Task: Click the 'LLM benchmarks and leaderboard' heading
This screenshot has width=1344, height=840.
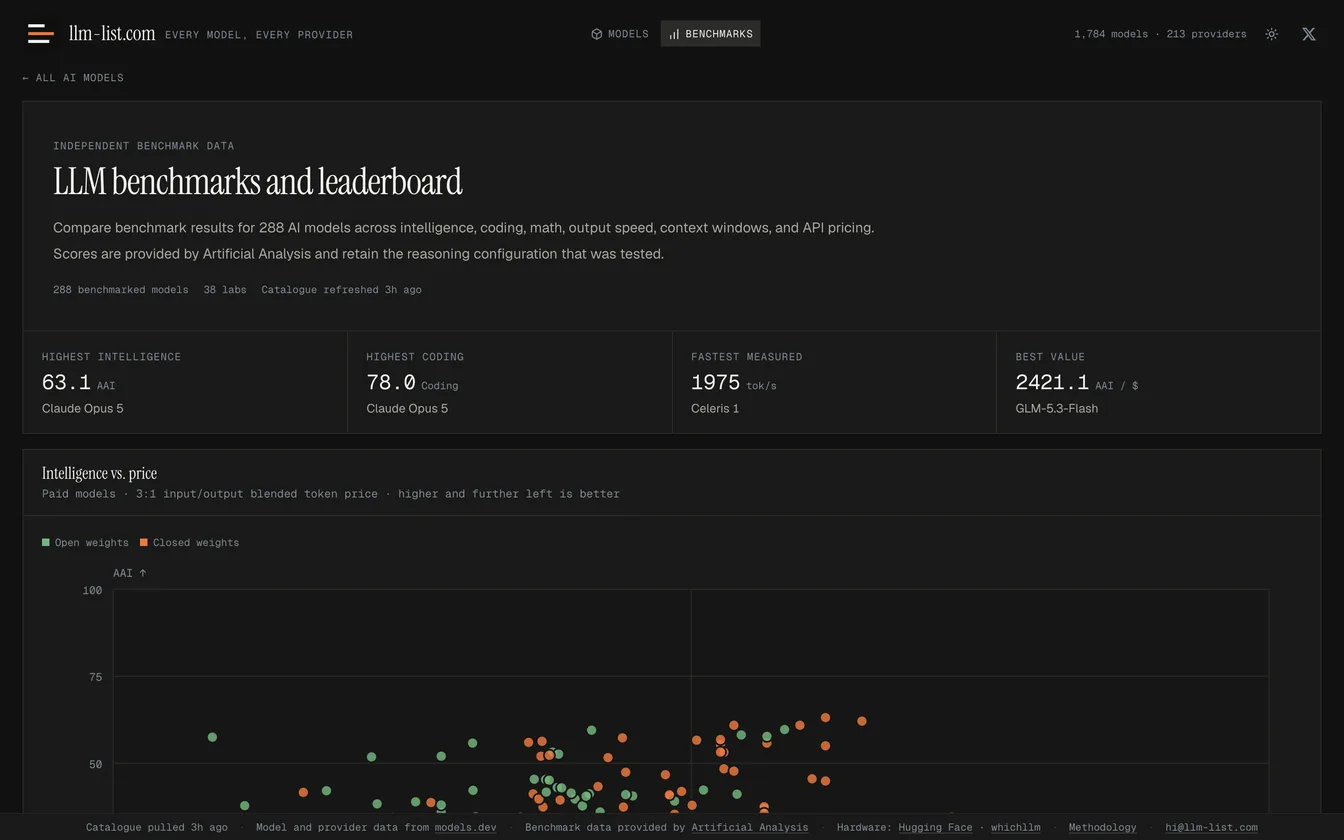Action: (x=258, y=182)
